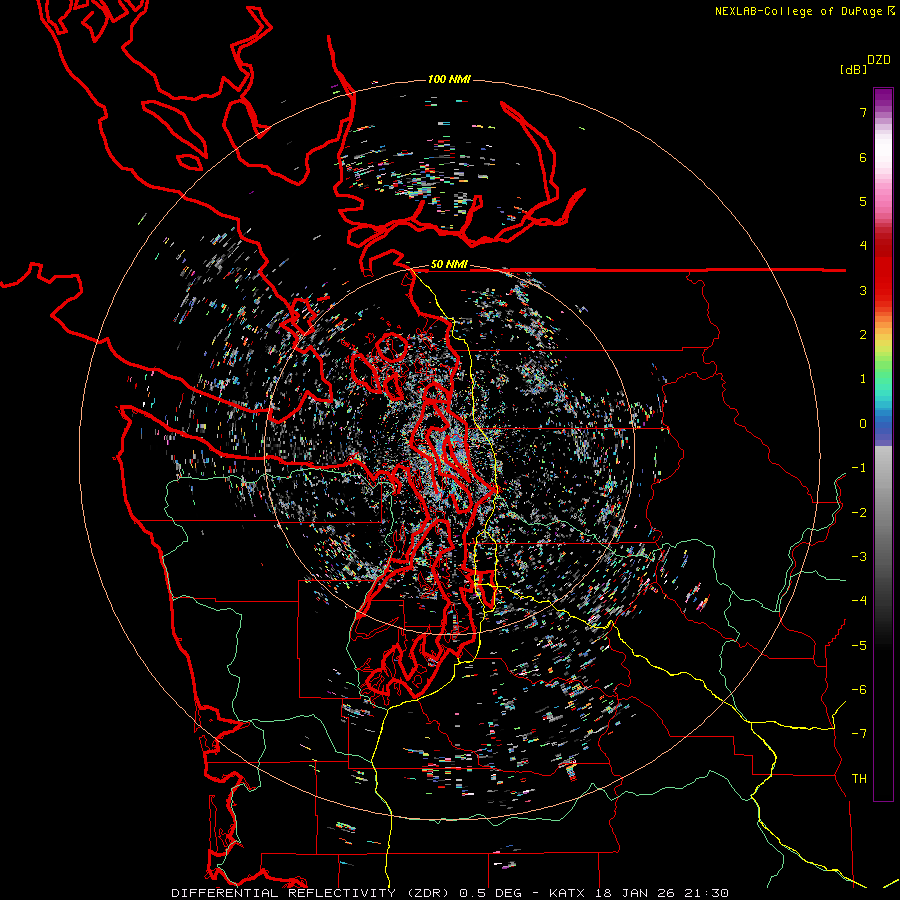Click the -5 dB value on the scale
Viewport: 900px width, 900px height.
pos(859,646)
